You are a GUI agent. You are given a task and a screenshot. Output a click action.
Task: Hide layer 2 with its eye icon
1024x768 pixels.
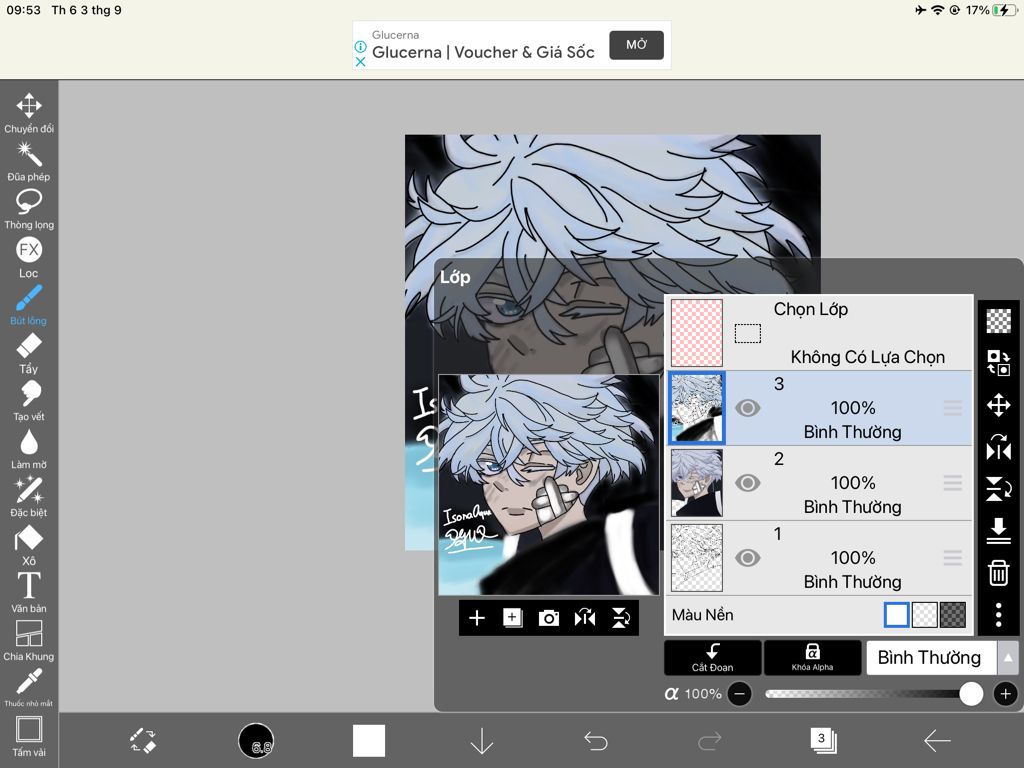pyautogui.click(x=748, y=483)
